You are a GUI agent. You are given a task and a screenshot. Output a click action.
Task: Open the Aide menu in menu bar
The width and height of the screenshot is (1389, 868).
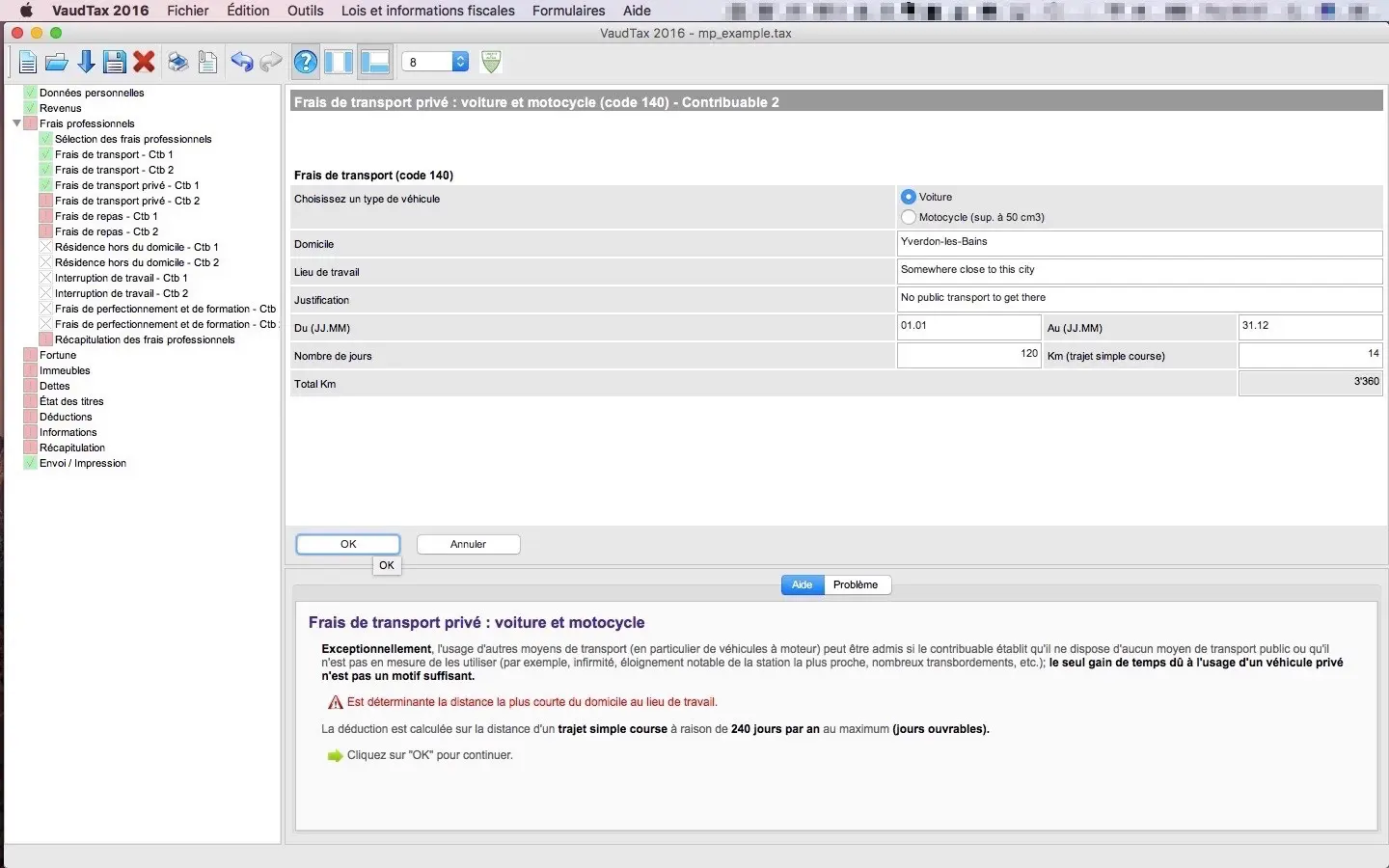[x=637, y=11]
